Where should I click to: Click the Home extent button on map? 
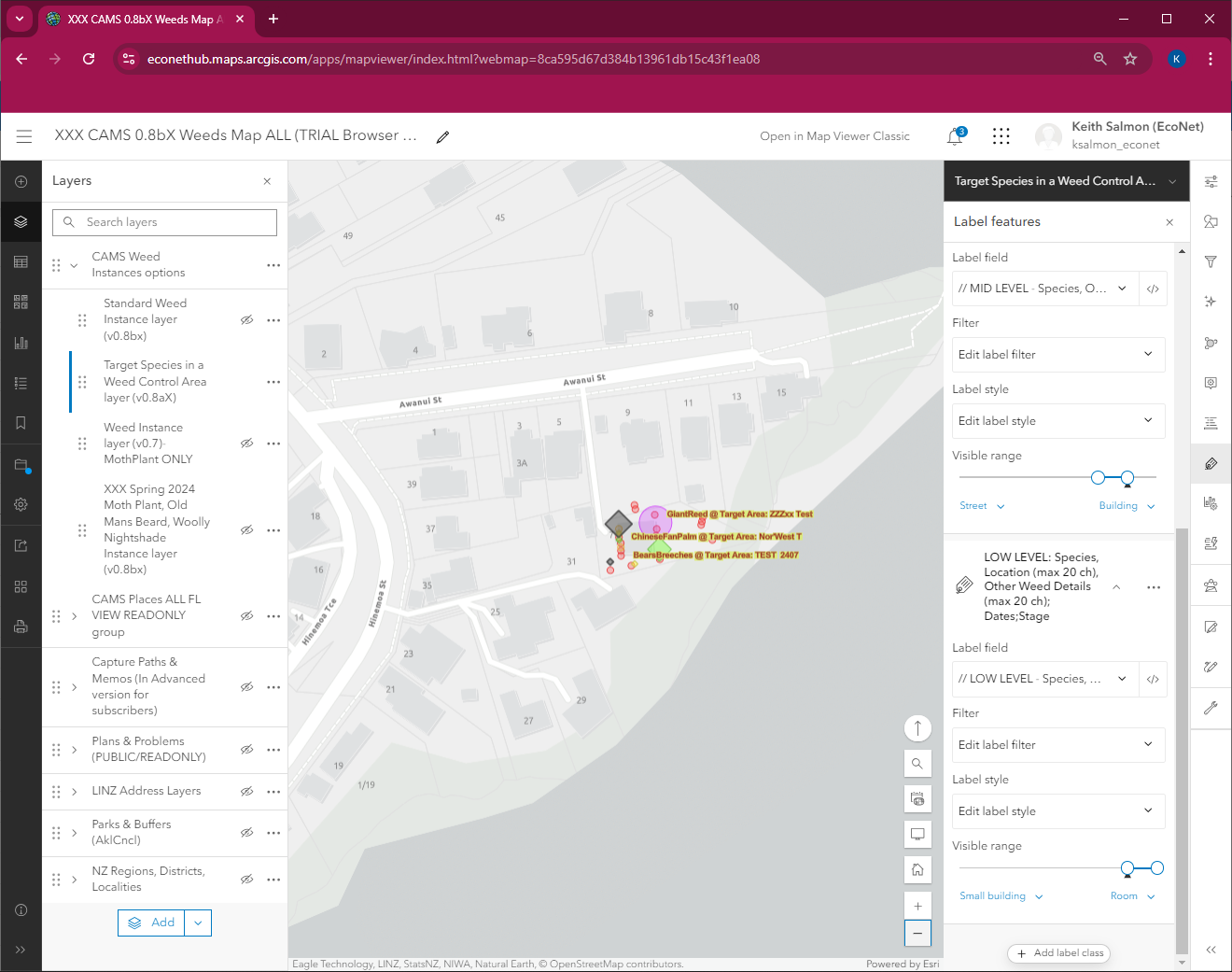click(x=917, y=869)
